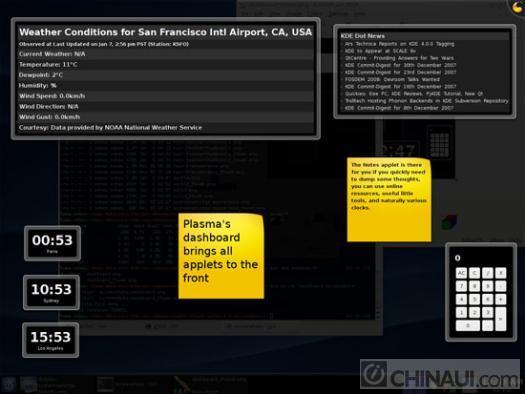This screenshot has height=394, width=525.
Task: Select the Sydney digital clock applet
Action: 52,292
